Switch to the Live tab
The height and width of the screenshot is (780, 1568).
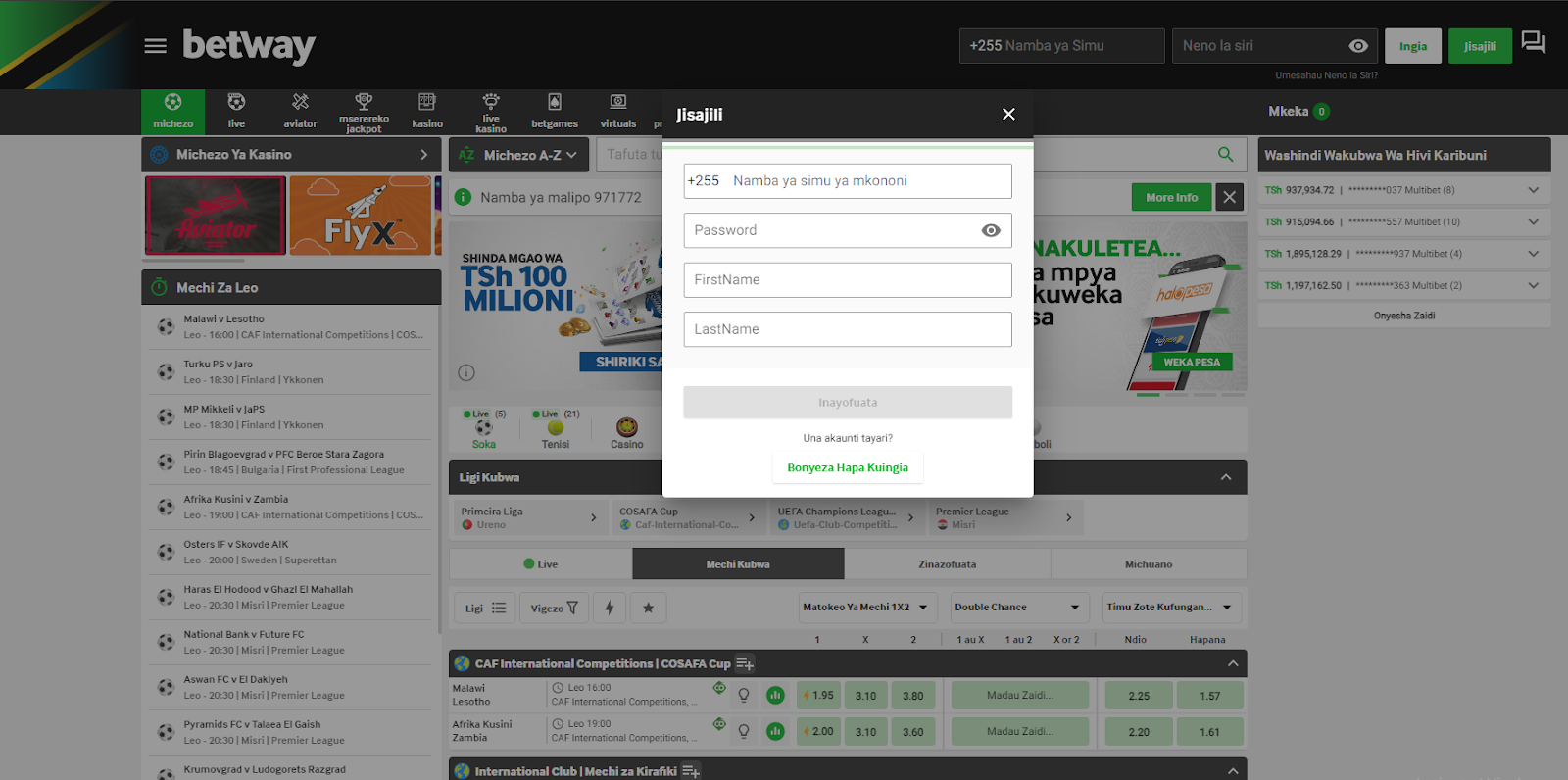[541, 564]
